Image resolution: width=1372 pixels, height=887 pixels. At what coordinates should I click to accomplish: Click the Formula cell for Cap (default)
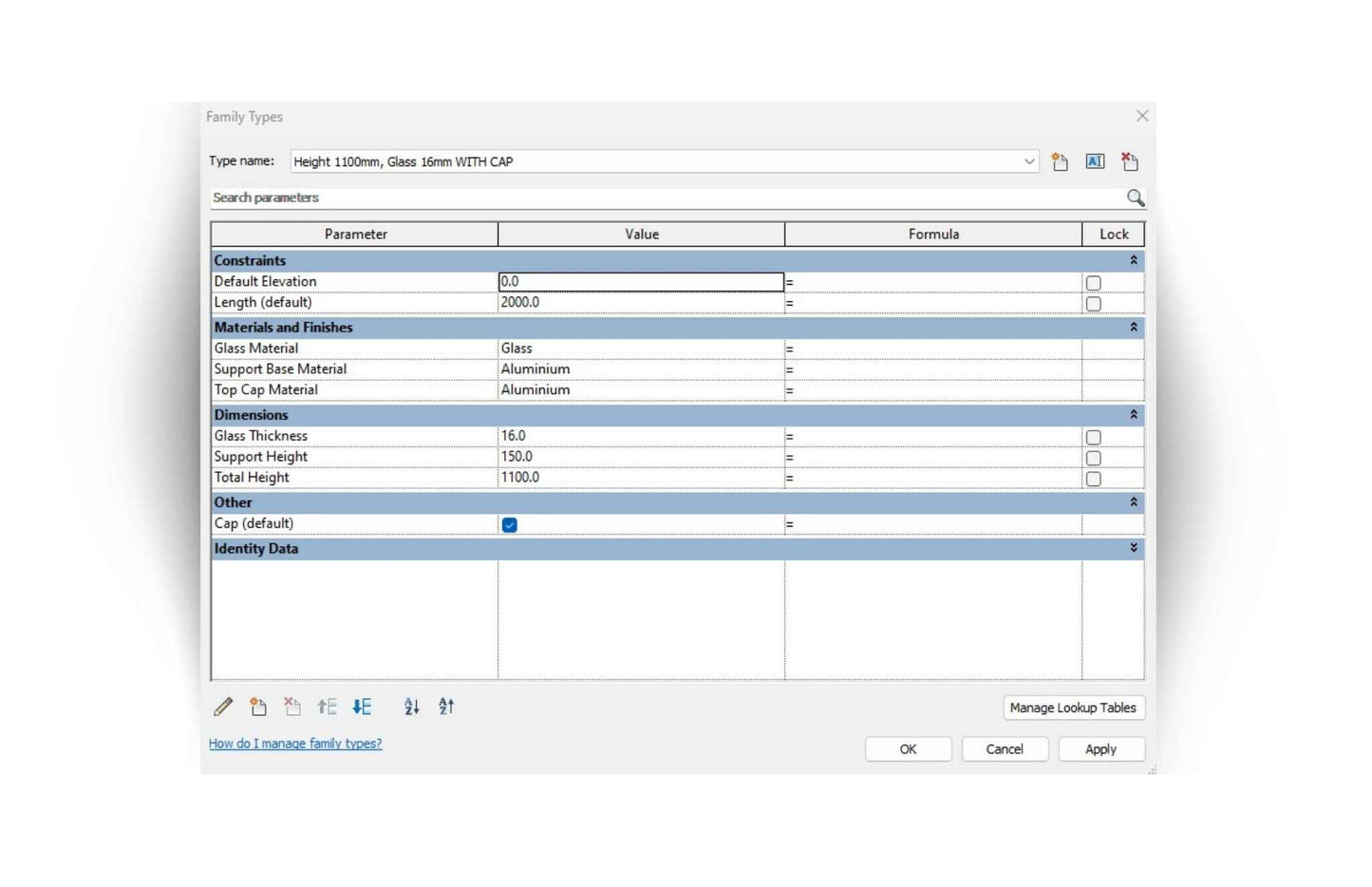click(x=933, y=523)
